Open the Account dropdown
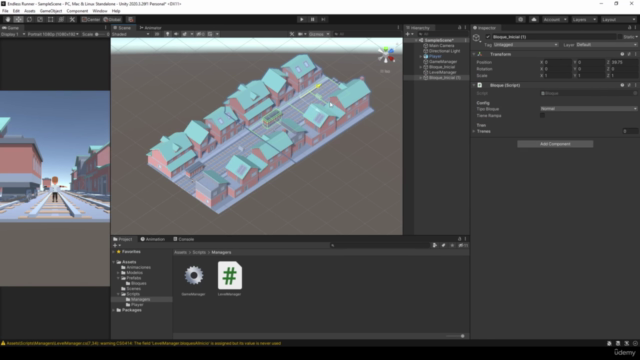This screenshot has height=360, width=640. [x=555, y=19]
